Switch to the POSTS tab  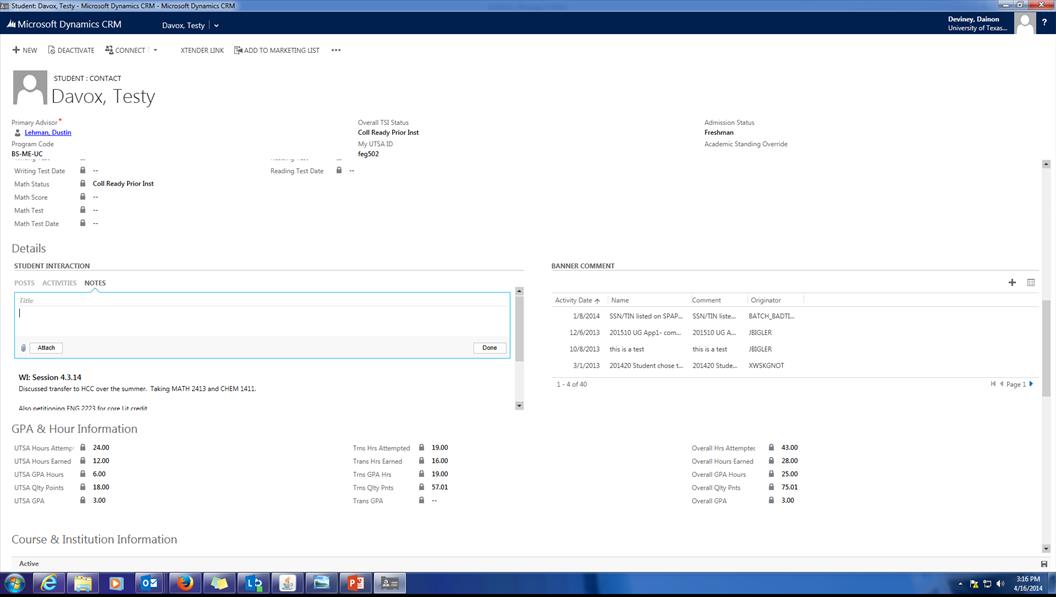(x=24, y=283)
